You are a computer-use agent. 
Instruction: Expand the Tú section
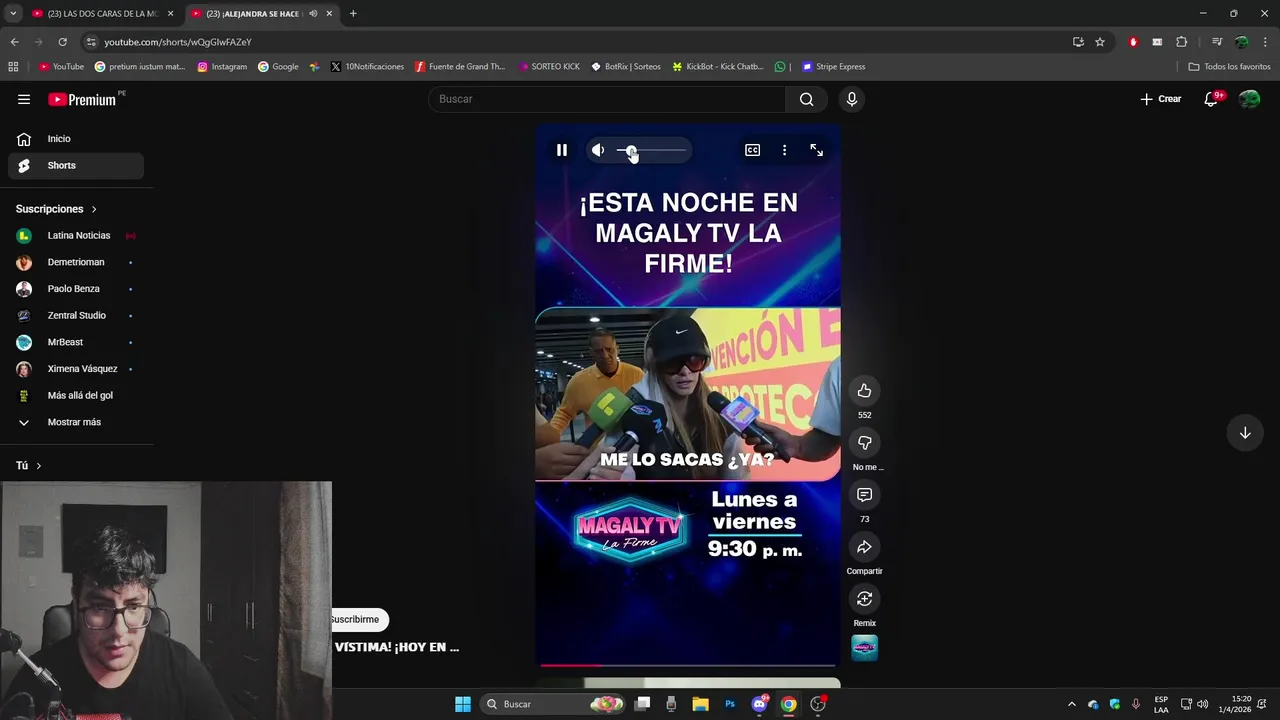point(29,466)
